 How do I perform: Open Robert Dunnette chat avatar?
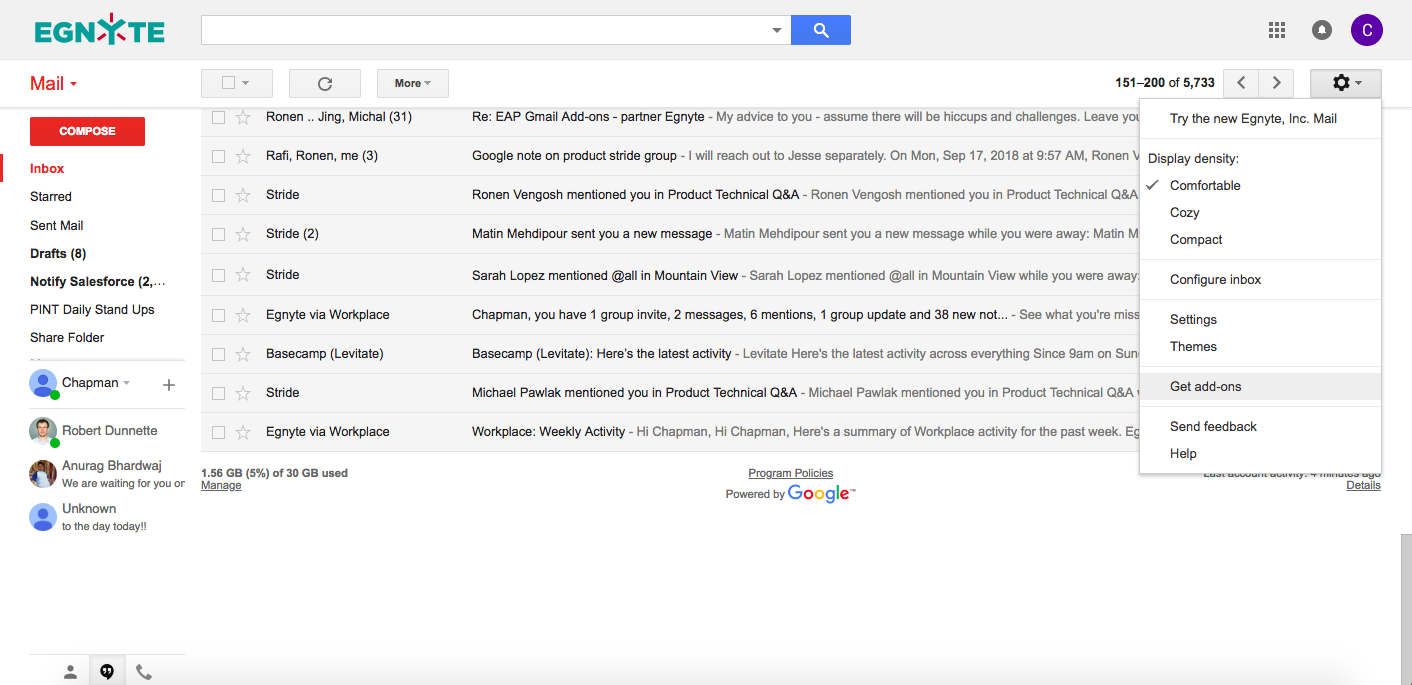pyautogui.click(x=43, y=431)
